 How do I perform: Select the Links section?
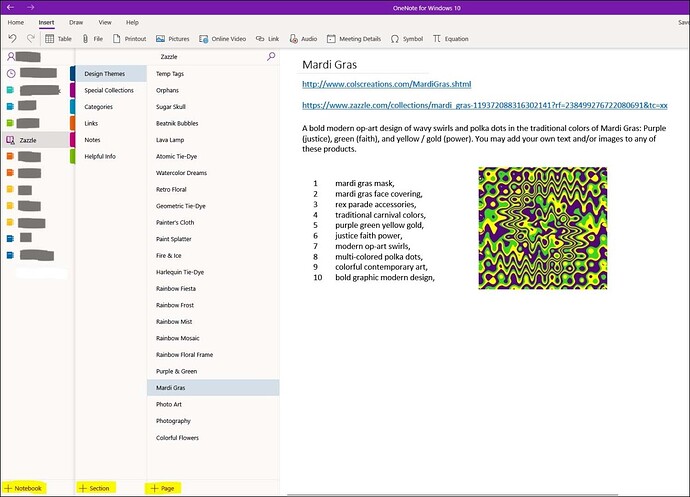point(111,123)
